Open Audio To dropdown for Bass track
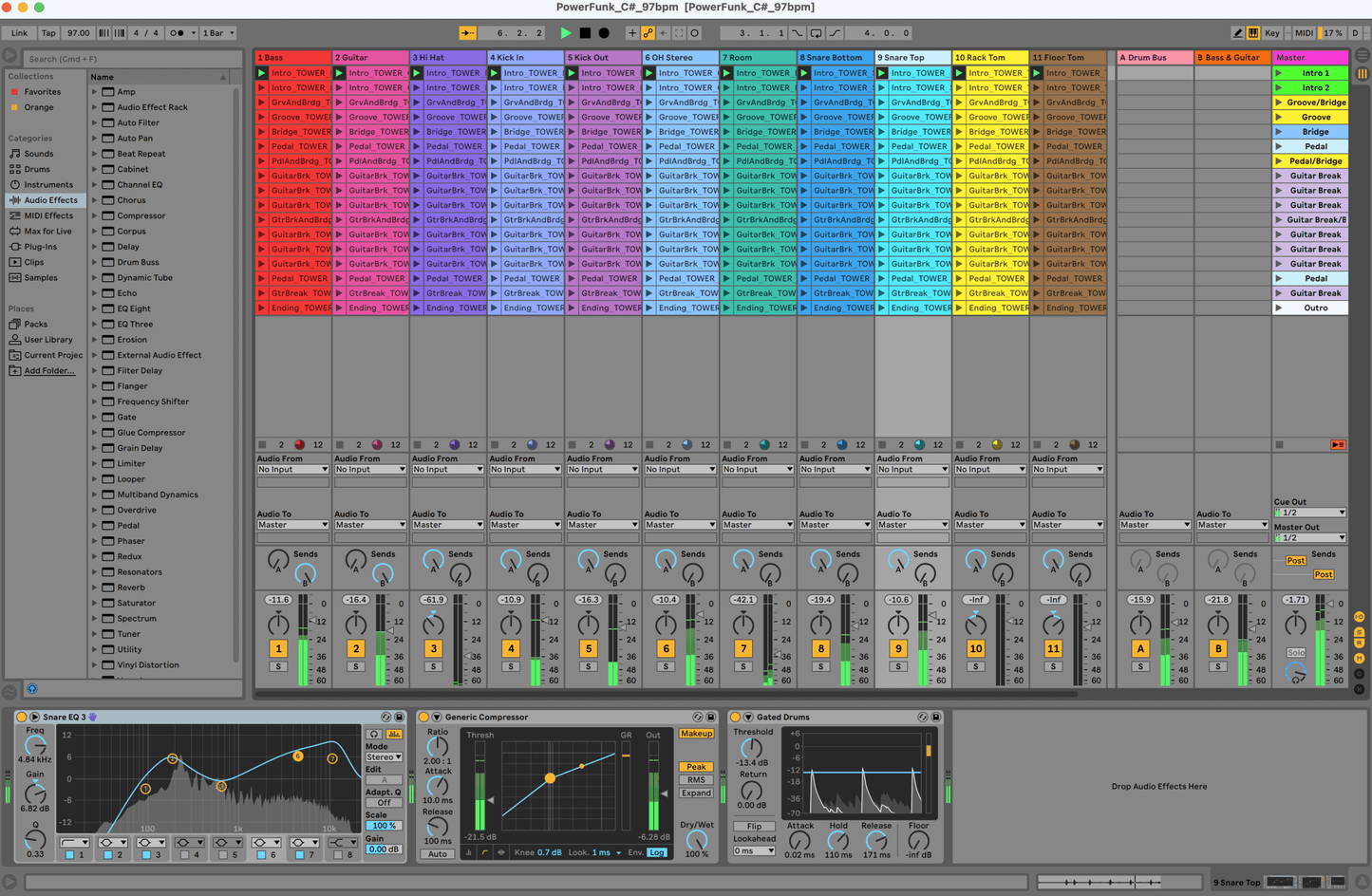Image resolution: width=1372 pixels, height=896 pixels. pyautogui.click(x=292, y=525)
